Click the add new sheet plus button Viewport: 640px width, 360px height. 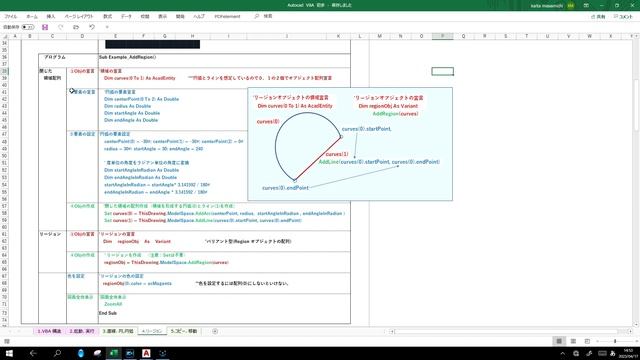point(215,331)
